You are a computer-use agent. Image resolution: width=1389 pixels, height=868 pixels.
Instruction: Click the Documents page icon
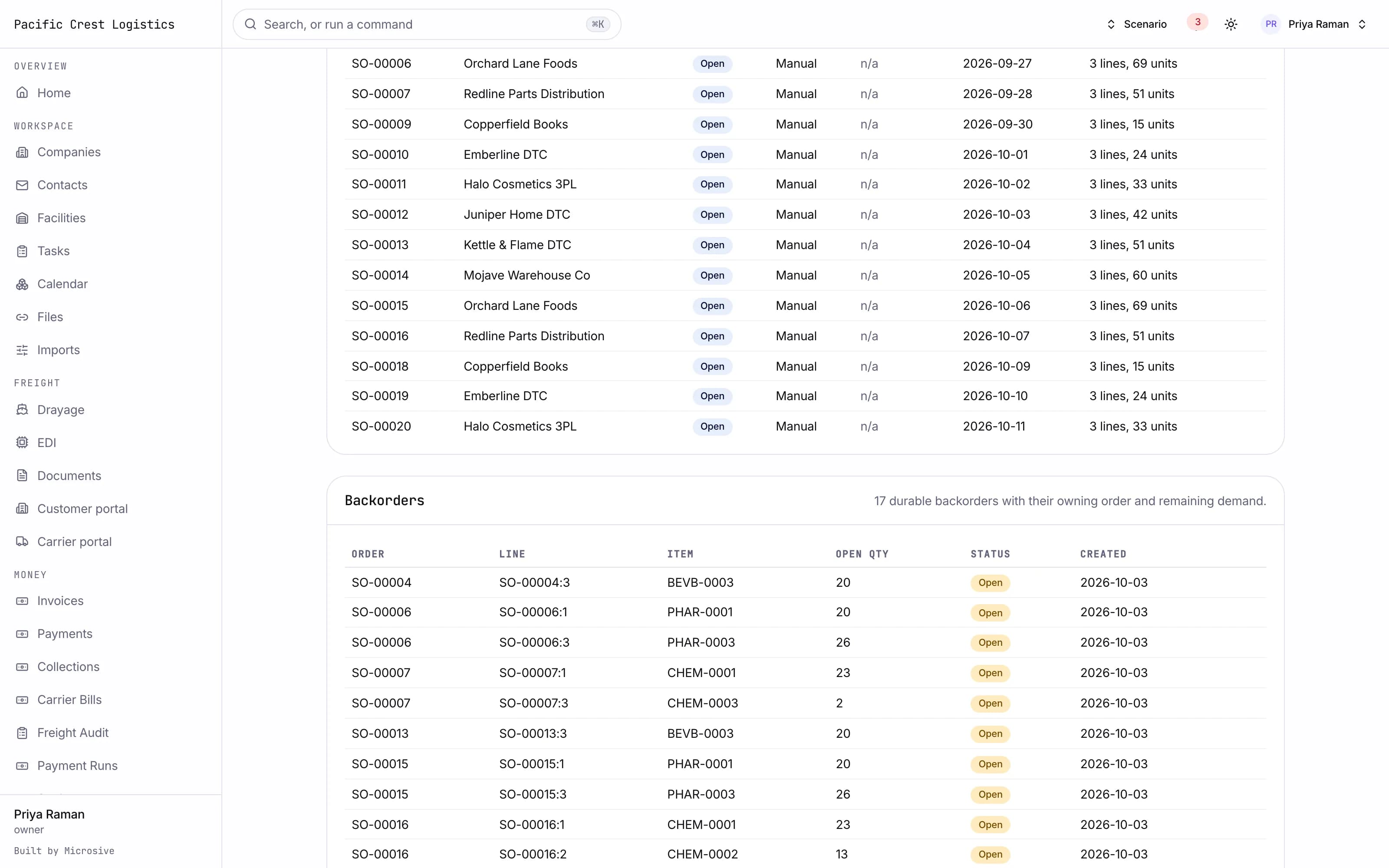pos(22,475)
